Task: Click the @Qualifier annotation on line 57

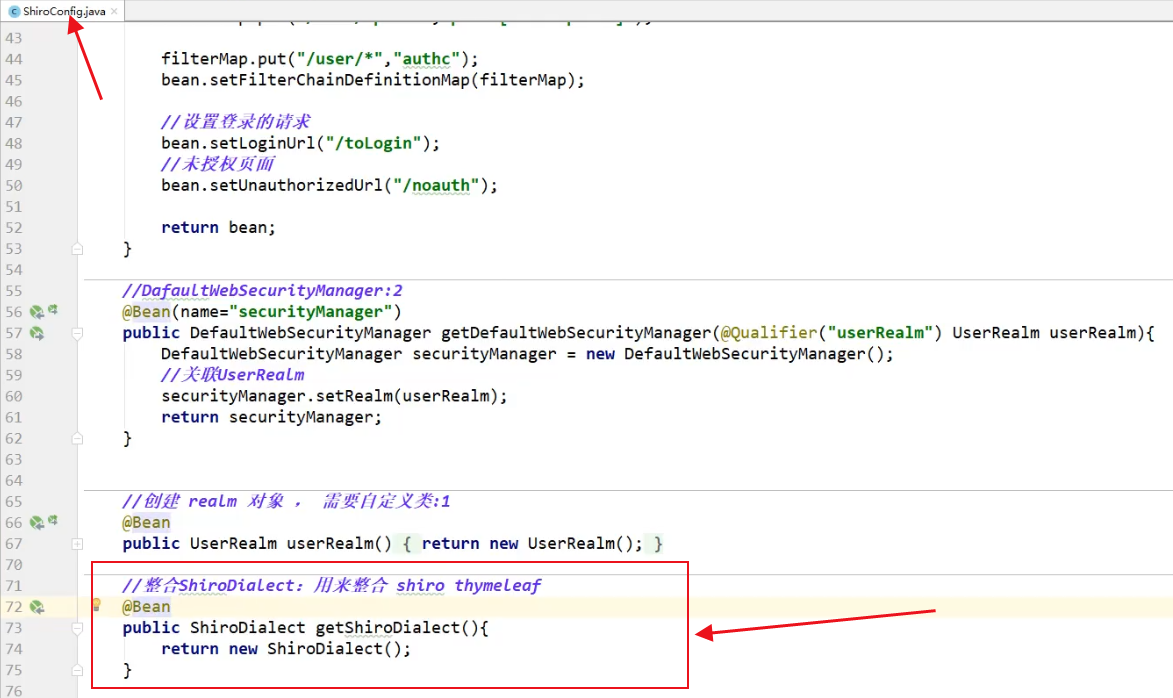Action: (768, 333)
